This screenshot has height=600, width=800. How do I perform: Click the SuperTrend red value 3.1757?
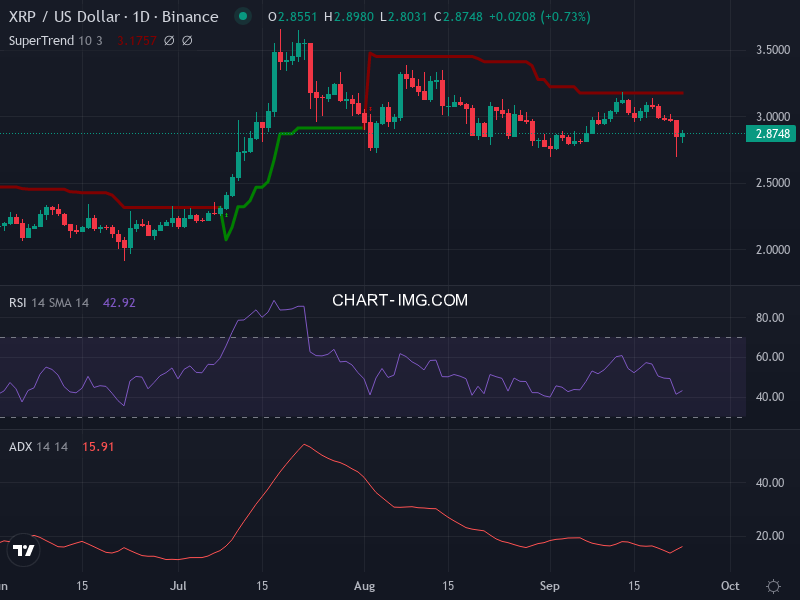tap(135, 41)
